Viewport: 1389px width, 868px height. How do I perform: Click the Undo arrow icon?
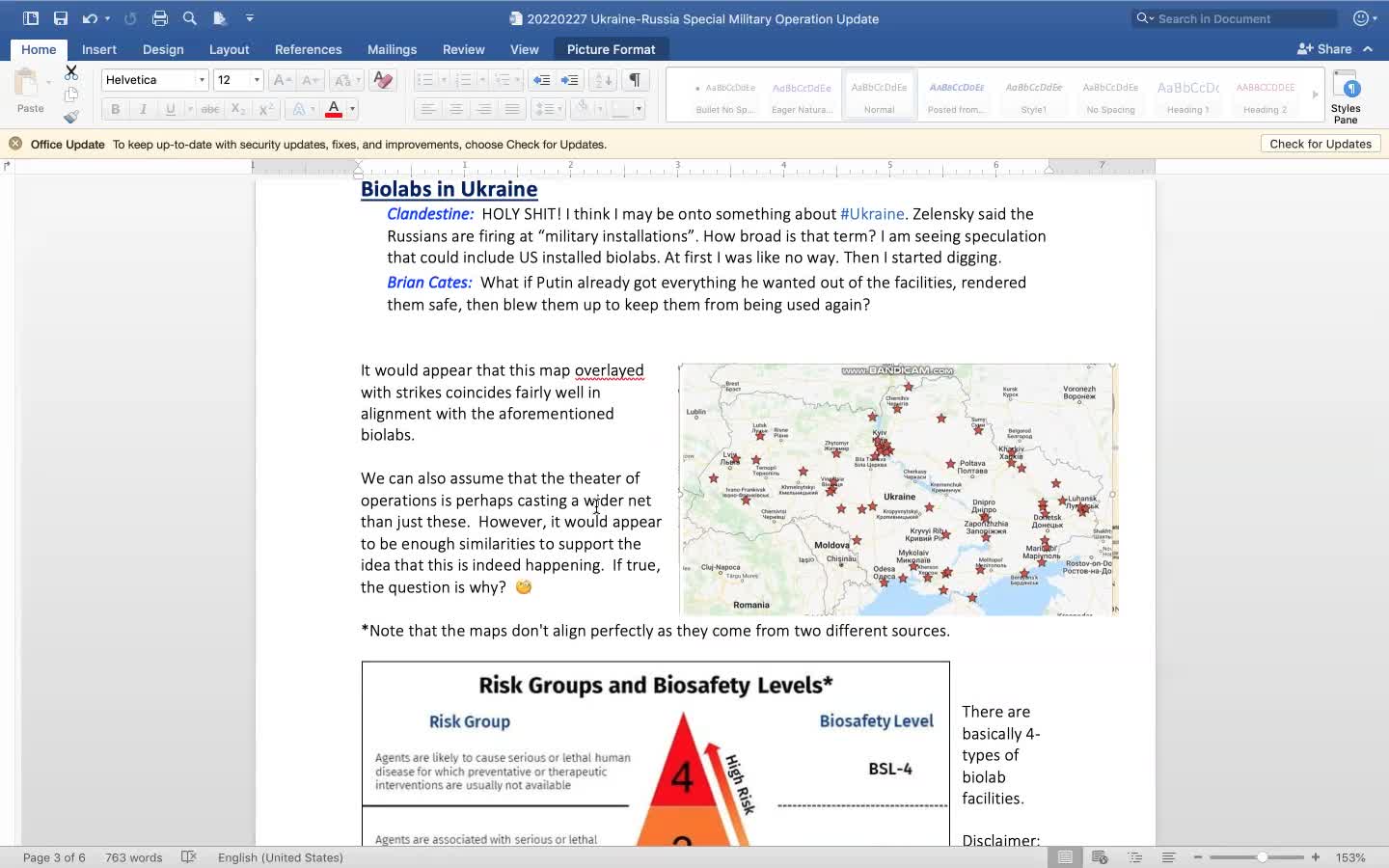point(89,18)
